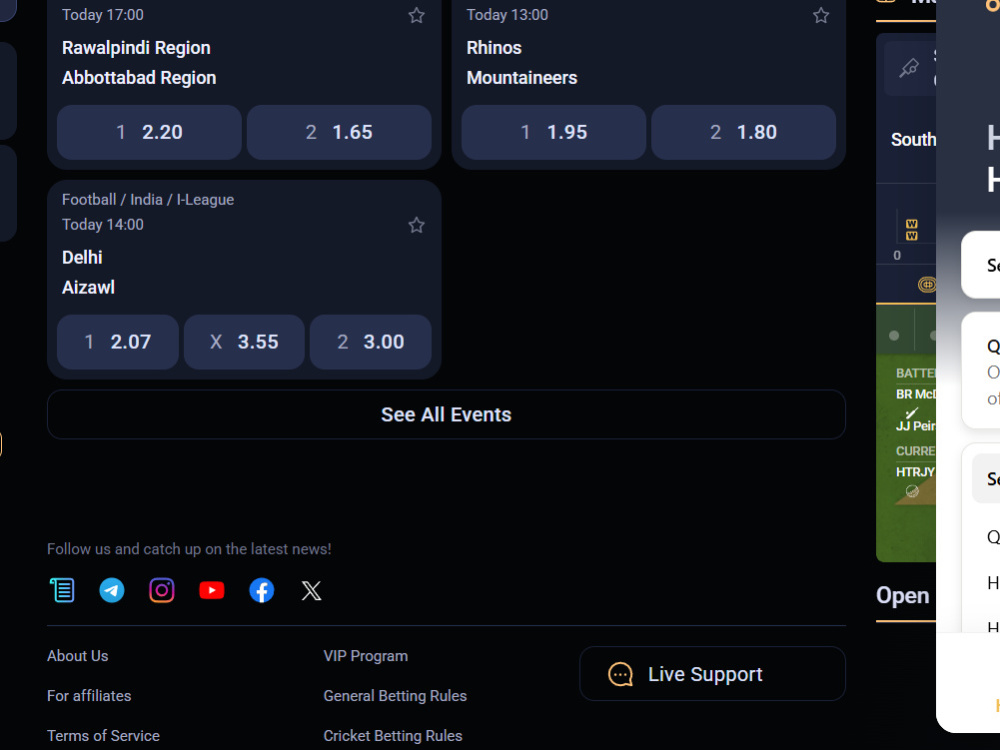Click Follow us and catch up text

pyautogui.click(x=189, y=549)
